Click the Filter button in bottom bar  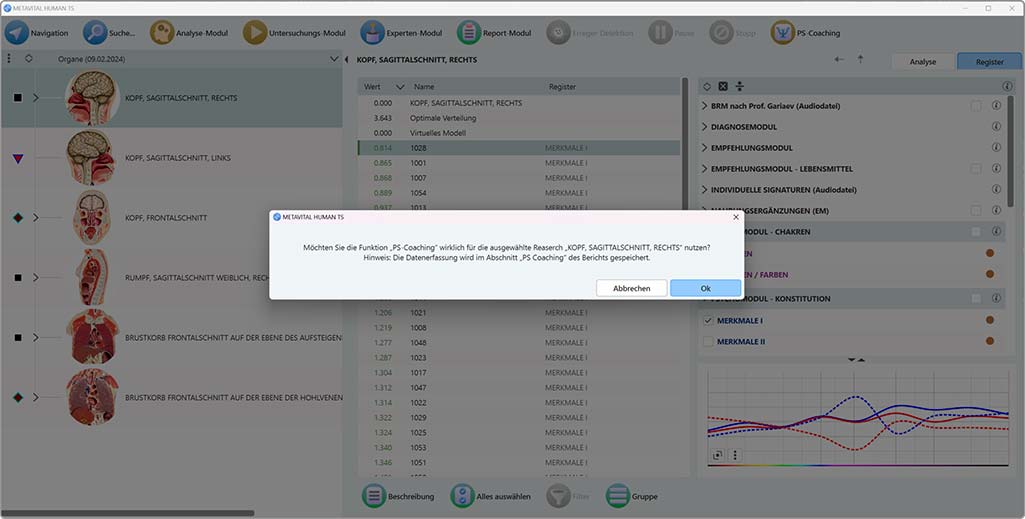[x=568, y=496]
